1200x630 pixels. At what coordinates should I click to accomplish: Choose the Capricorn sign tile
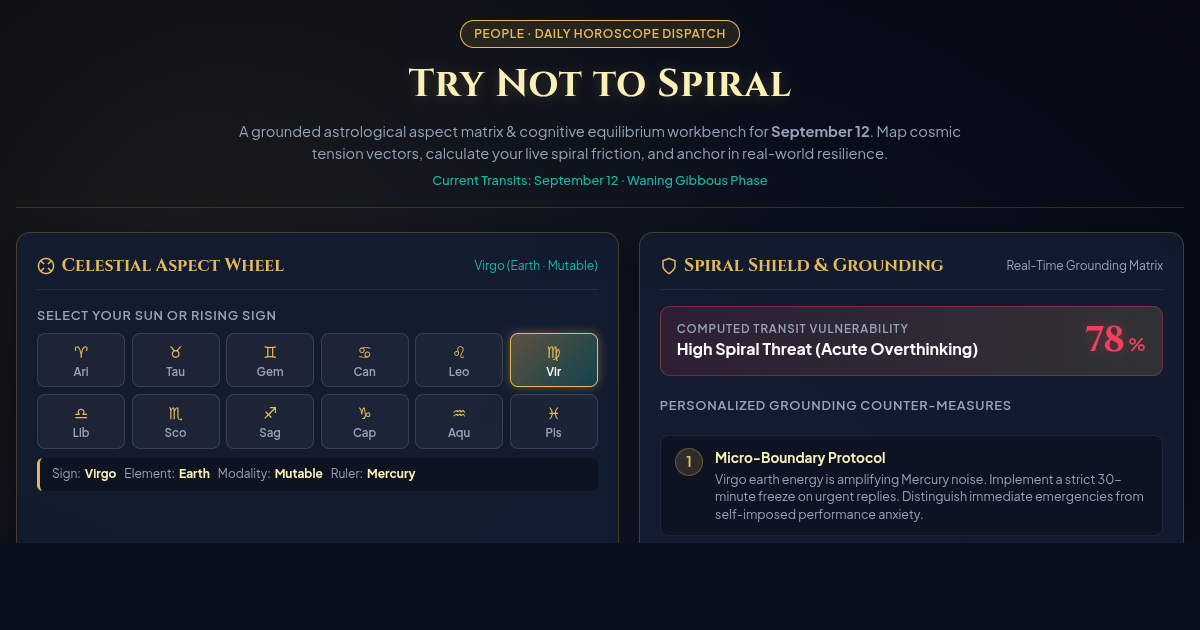365,421
